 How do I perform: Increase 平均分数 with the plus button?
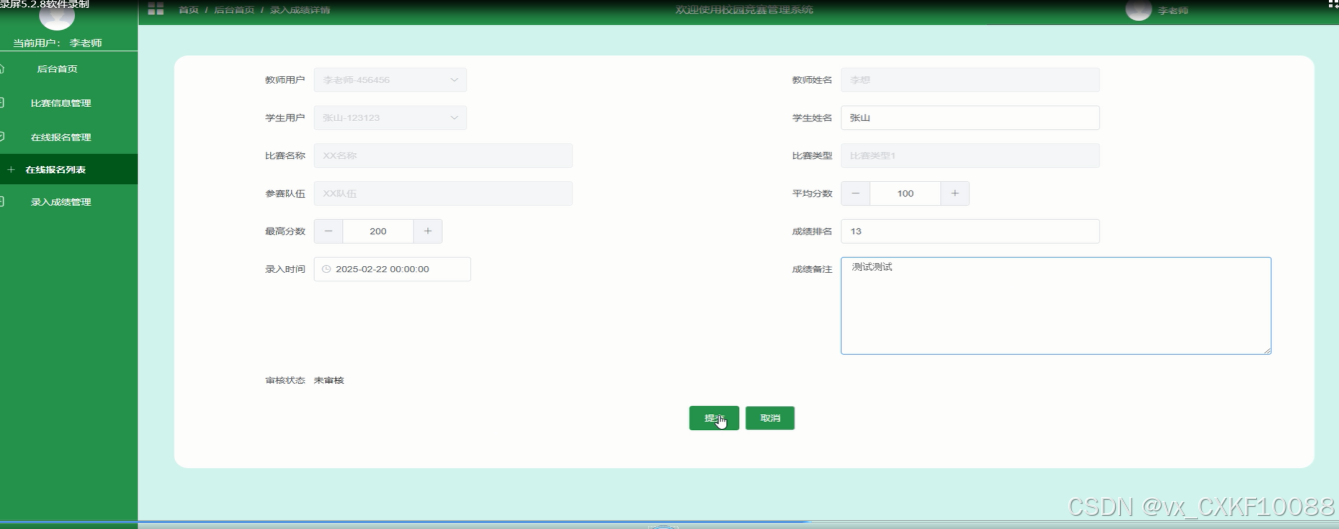click(x=955, y=194)
